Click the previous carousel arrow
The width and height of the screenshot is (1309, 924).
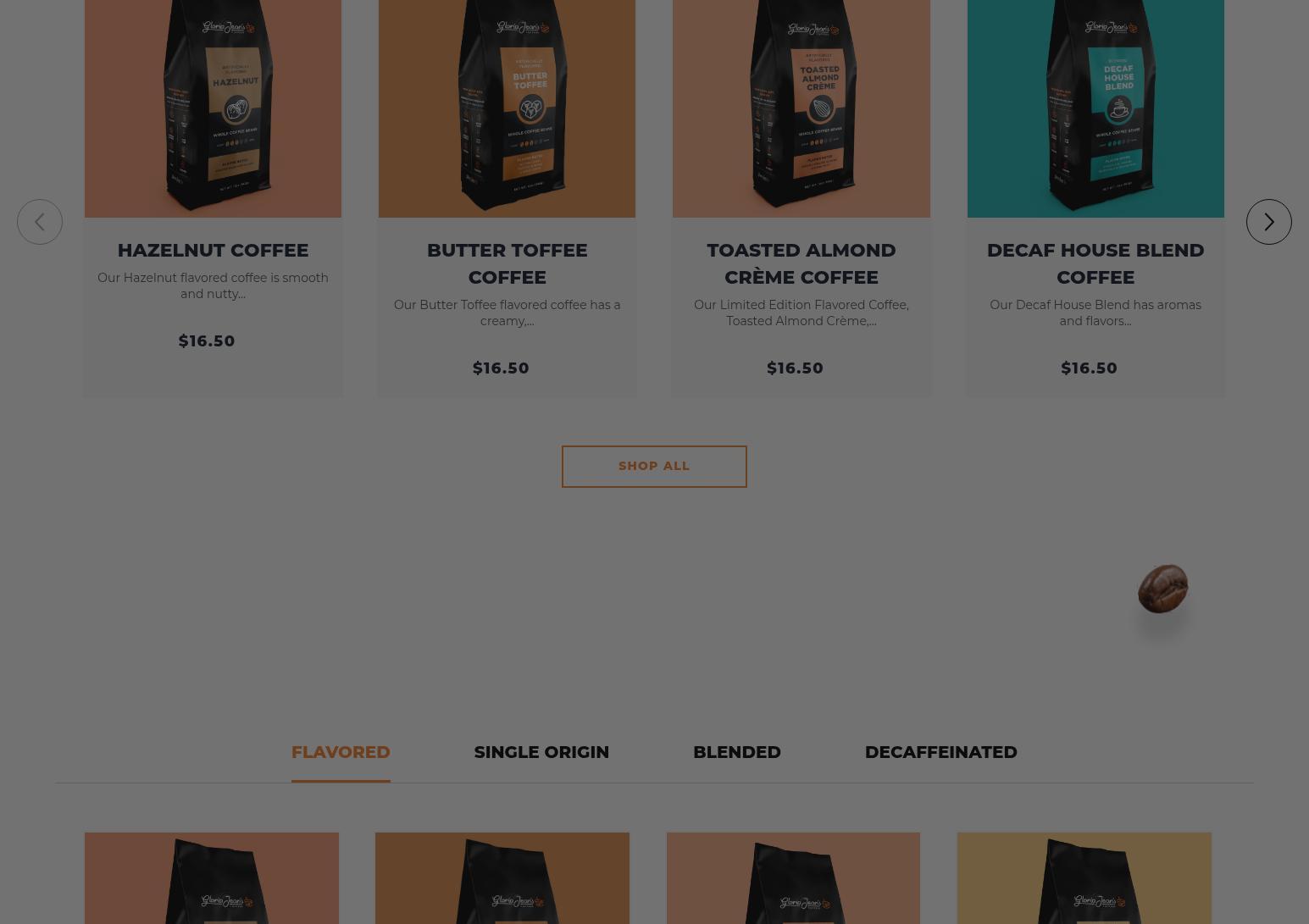(40, 222)
